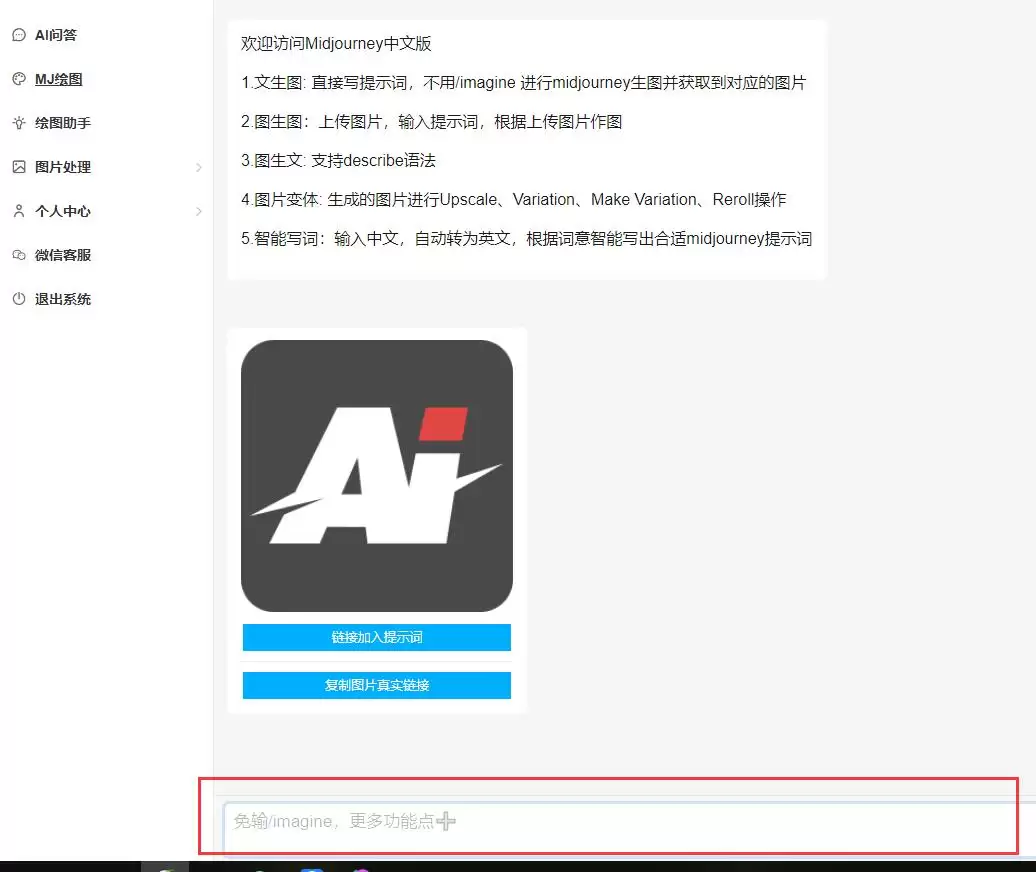Viewport: 1036px width, 872px height.
Task: Open the 微信客服 menu label
Action: coord(63,255)
